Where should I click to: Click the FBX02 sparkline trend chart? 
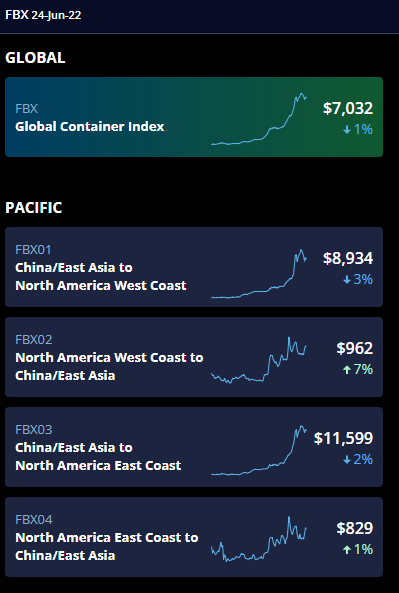click(x=259, y=360)
